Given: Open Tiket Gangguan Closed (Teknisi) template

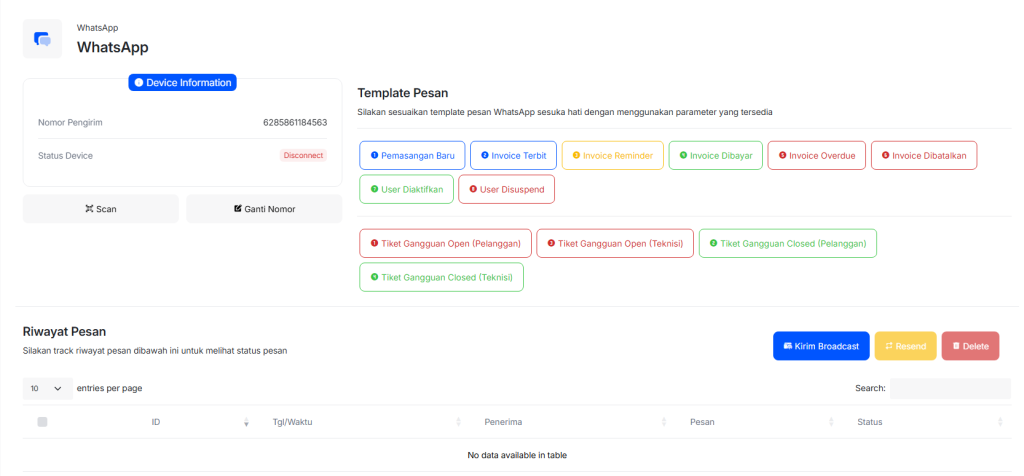Looking at the screenshot, I should tap(441, 277).
